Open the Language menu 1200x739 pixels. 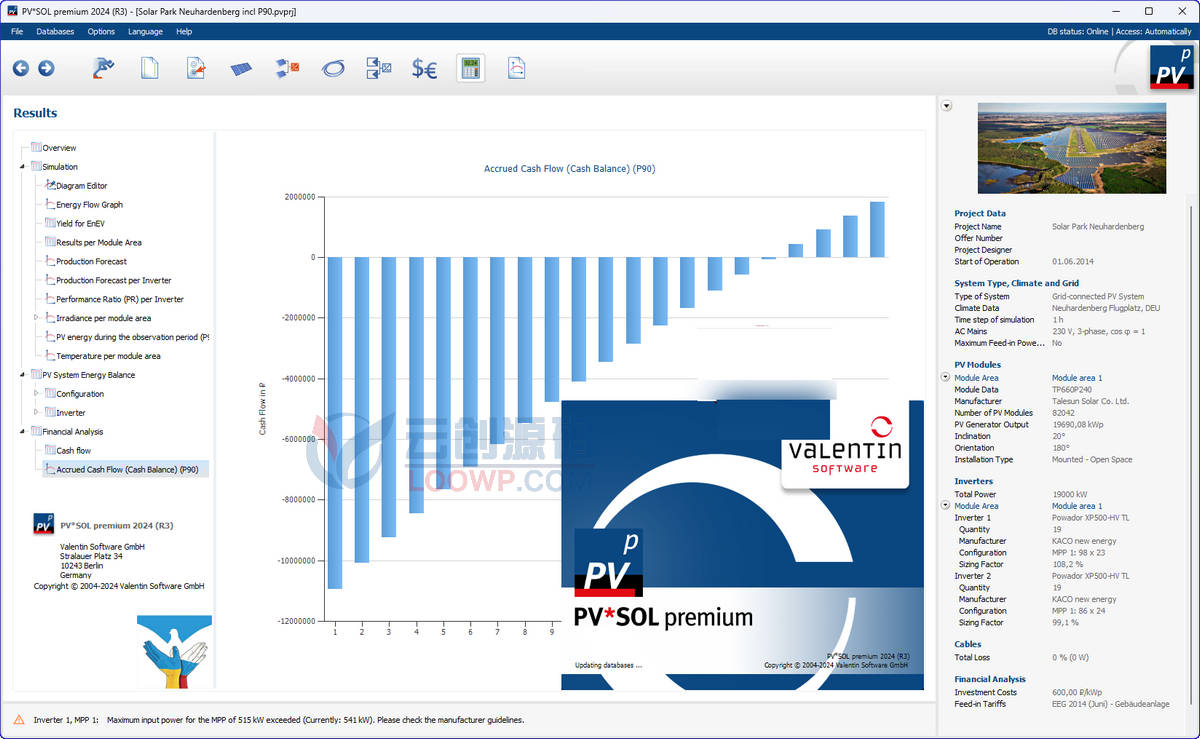[x=145, y=31]
